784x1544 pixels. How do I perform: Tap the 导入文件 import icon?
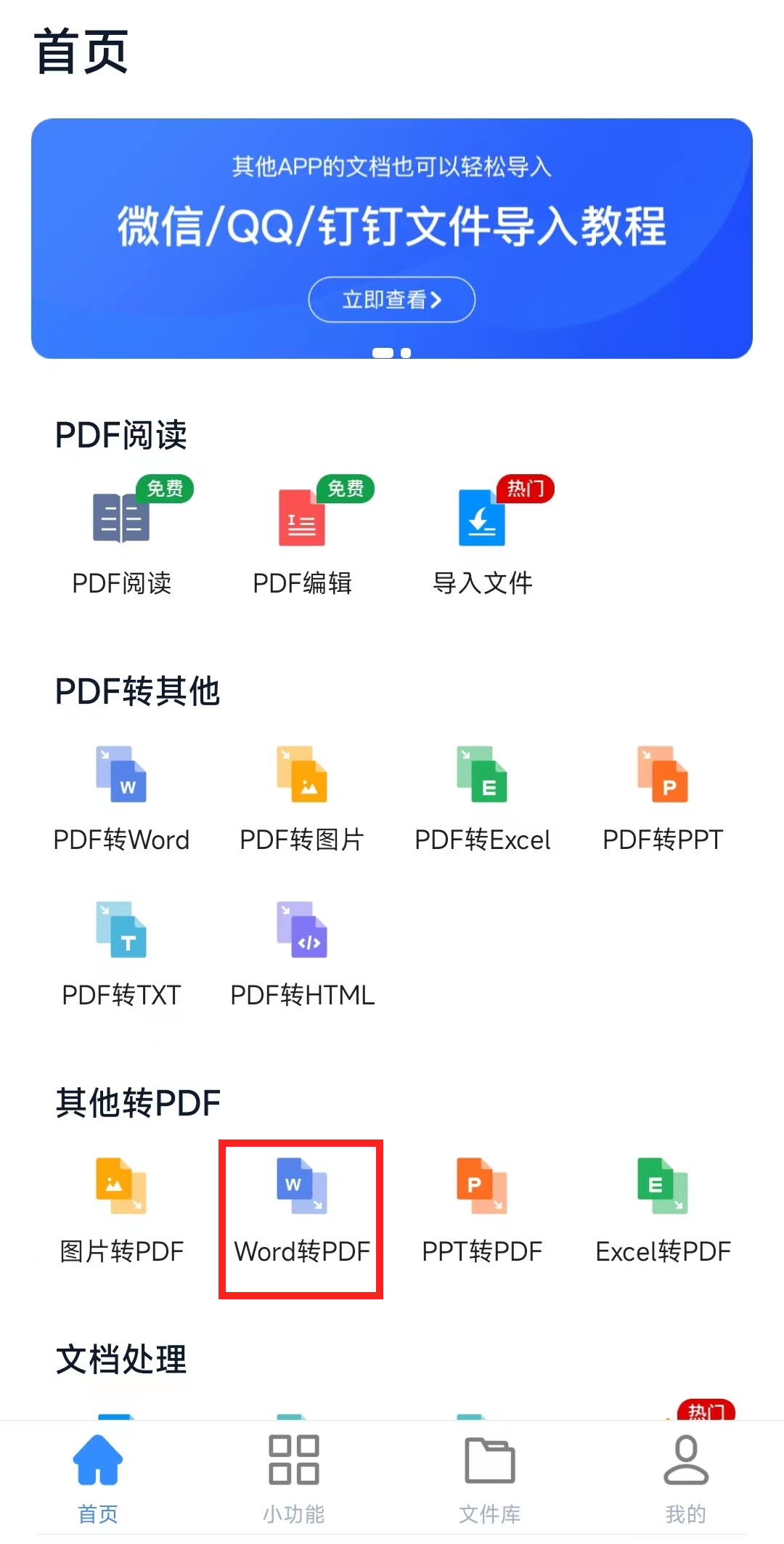[x=482, y=518]
